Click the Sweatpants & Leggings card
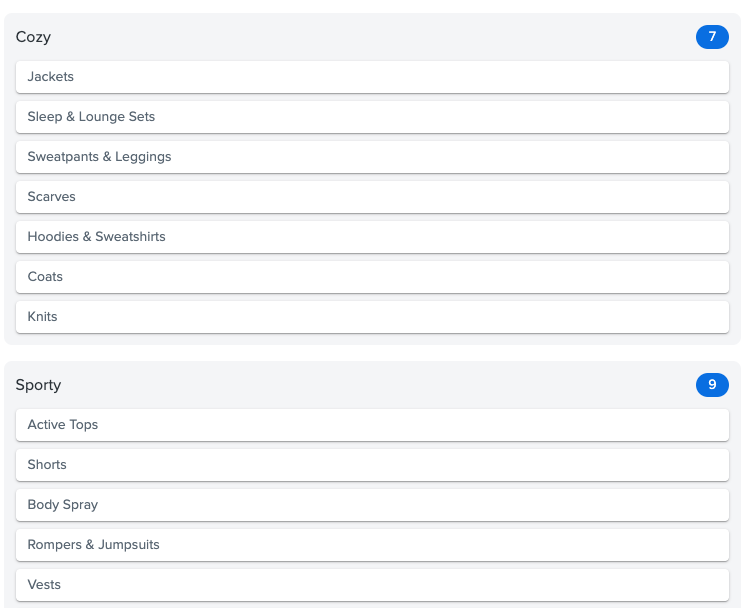Viewport: 741px width, 608px height. [372, 157]
